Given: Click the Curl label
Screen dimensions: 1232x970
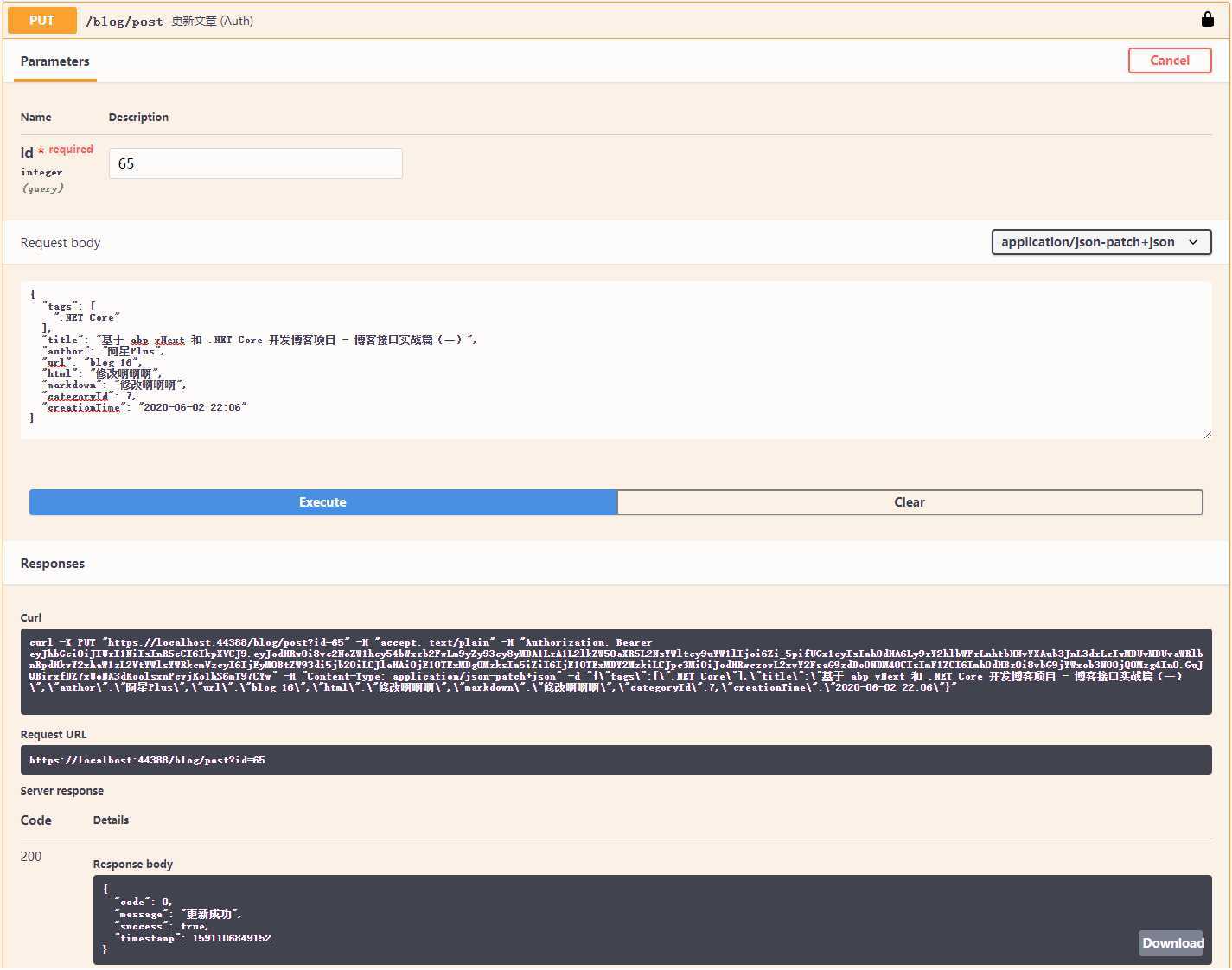Looking at the screenshot, I should coord(31,618).
